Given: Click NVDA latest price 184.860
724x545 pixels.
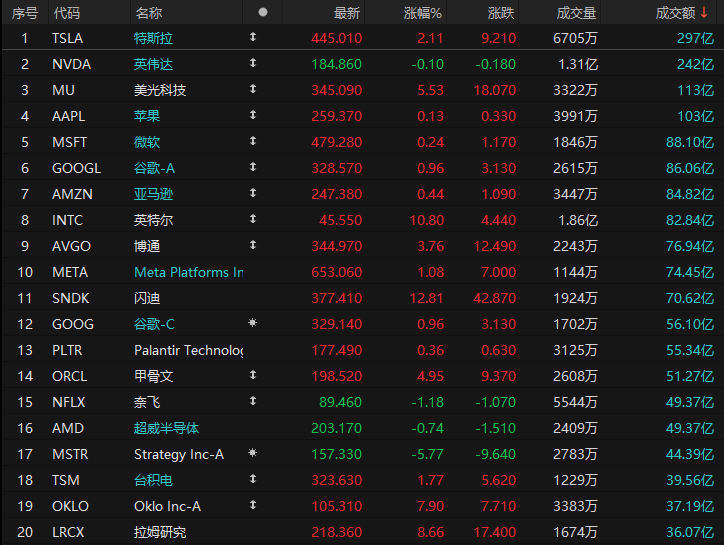Looking at the screenshot, I should pos(336,64).
